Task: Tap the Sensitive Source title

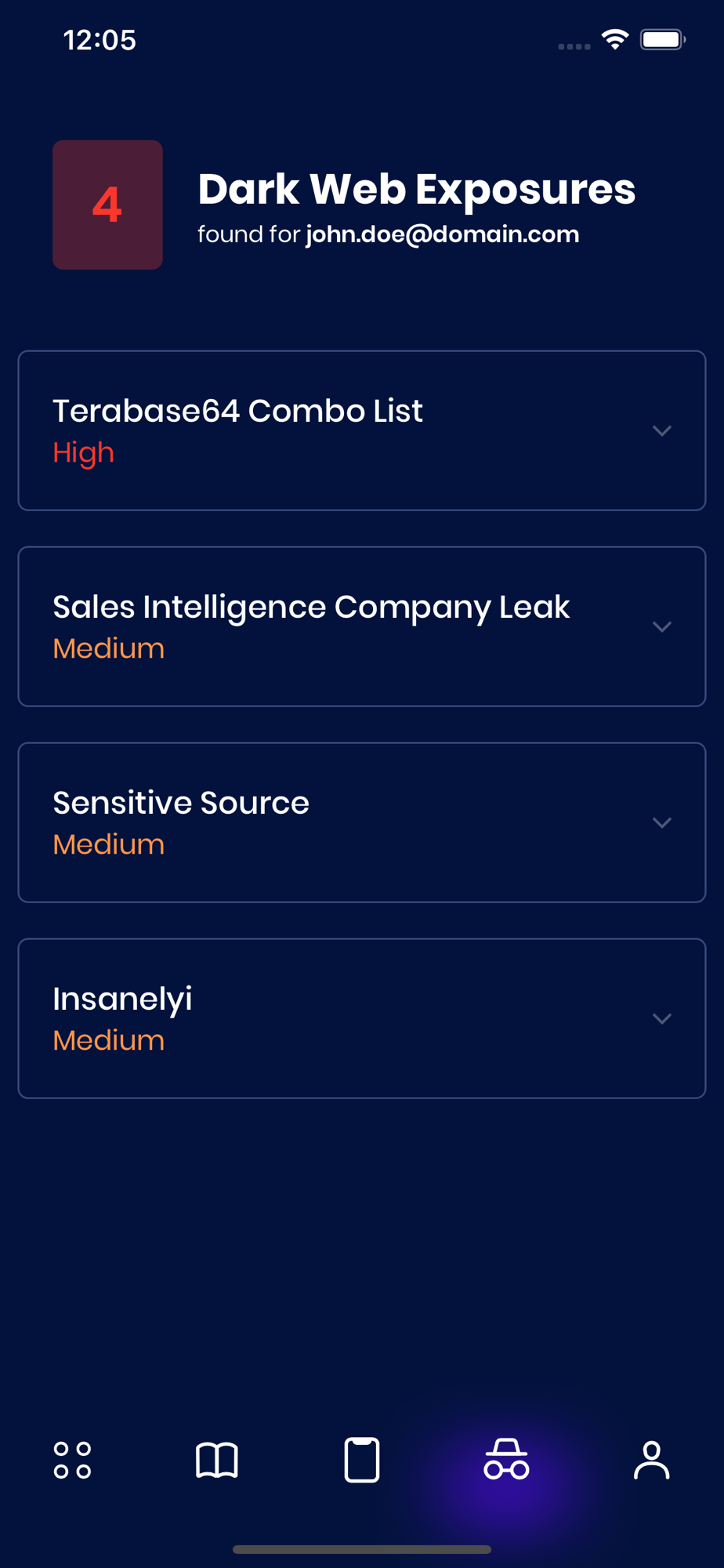Action: coord(181,803)
